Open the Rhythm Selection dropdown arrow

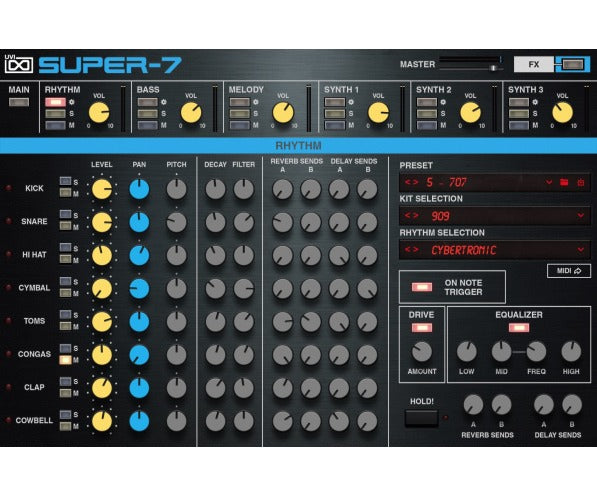point(581,249)
